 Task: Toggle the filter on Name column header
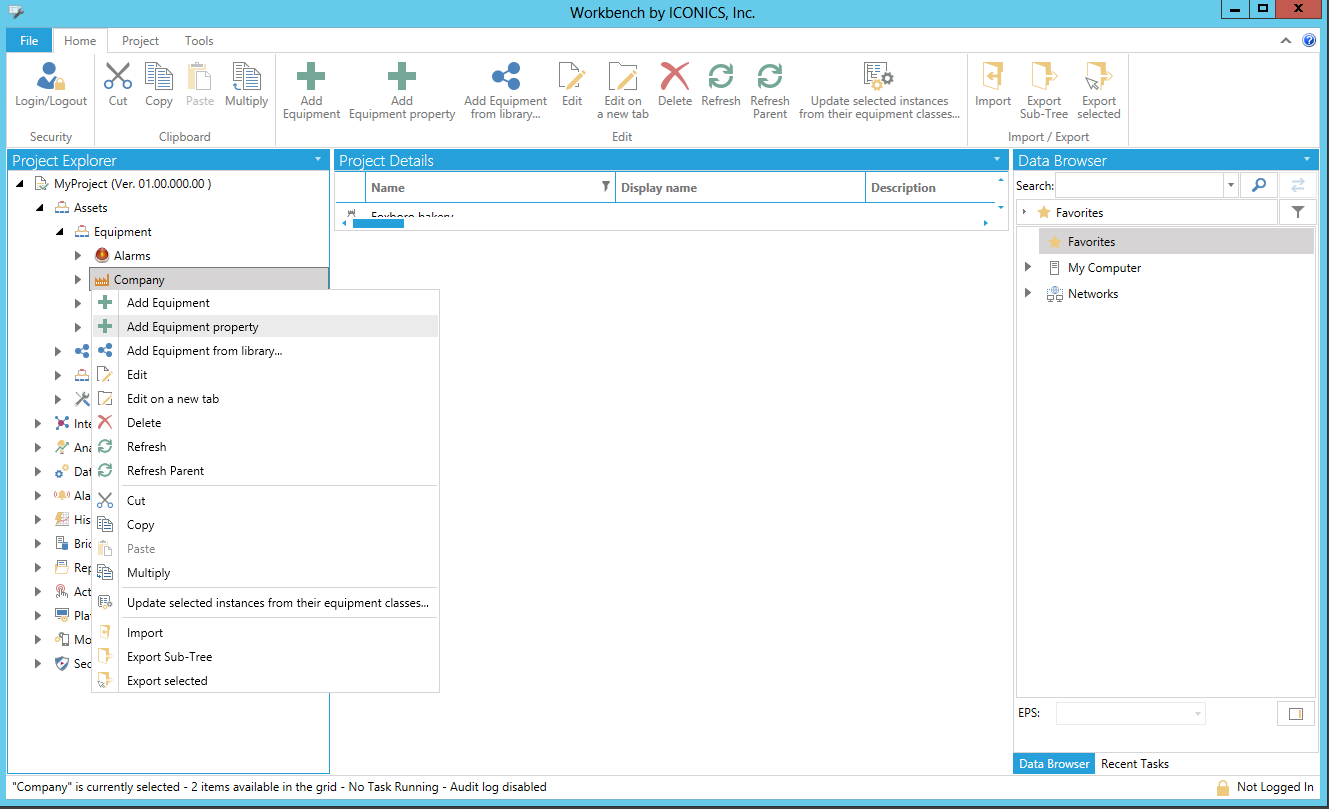point(605,187)
